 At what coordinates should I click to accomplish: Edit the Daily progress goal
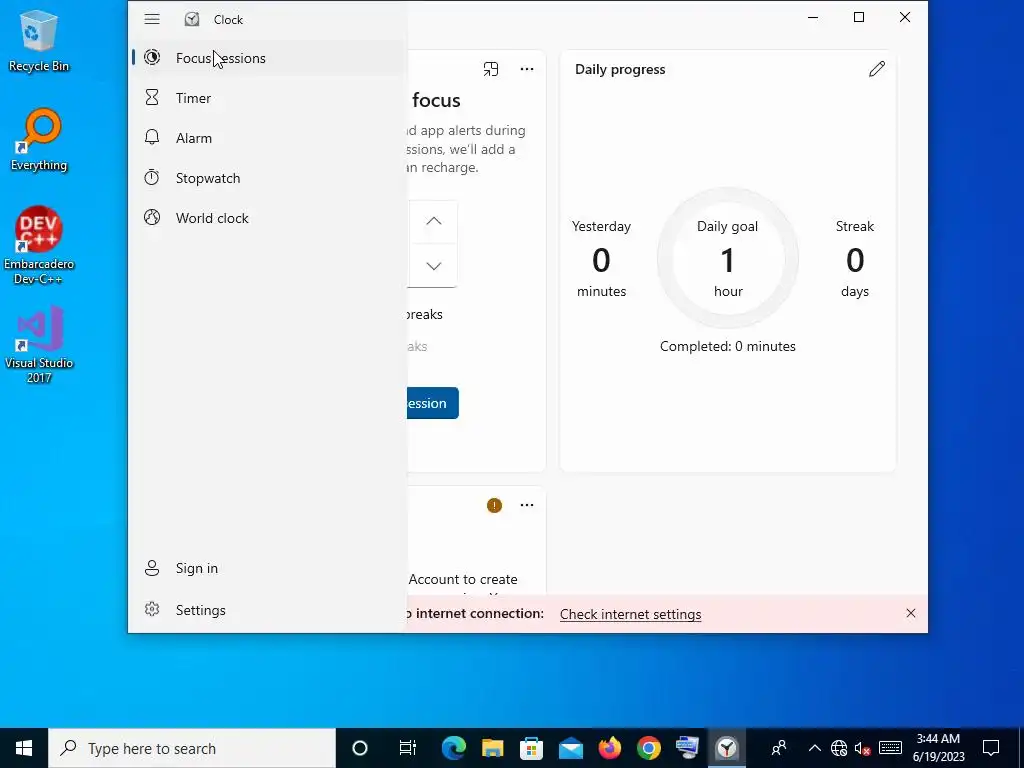click(x=877, y=69)
